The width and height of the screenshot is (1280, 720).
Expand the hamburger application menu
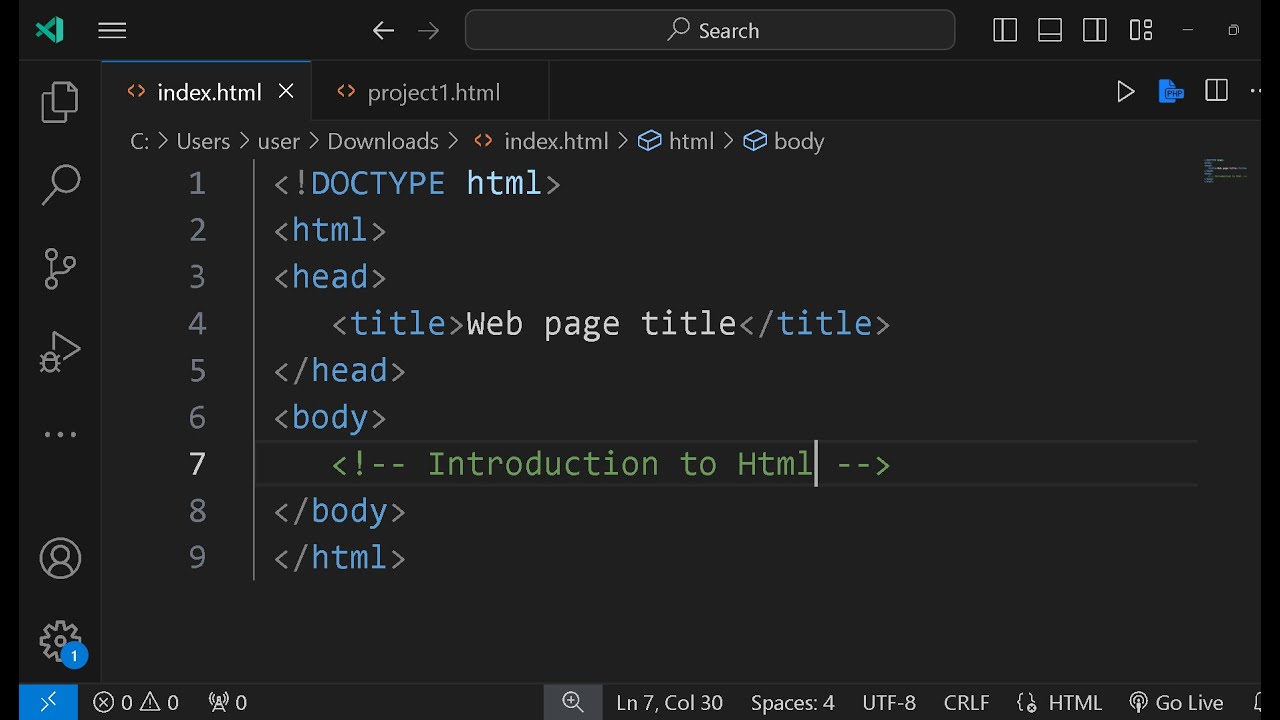pyautogui.click(x=112, y=31)
